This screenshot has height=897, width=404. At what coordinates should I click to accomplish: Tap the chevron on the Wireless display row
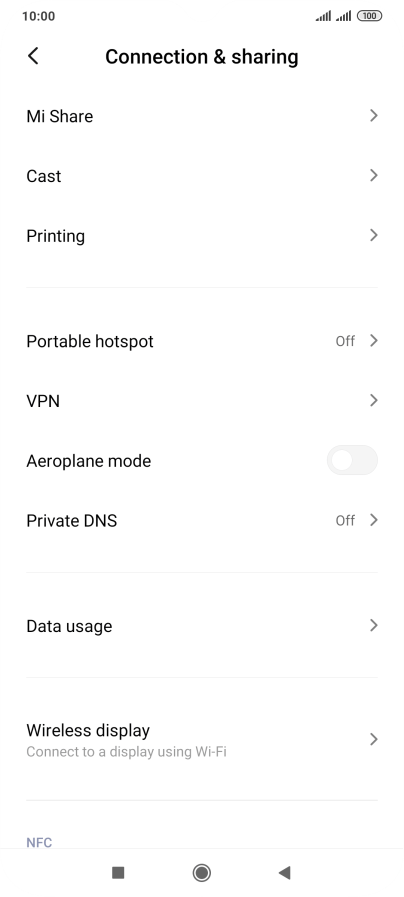tap(374, 739)
